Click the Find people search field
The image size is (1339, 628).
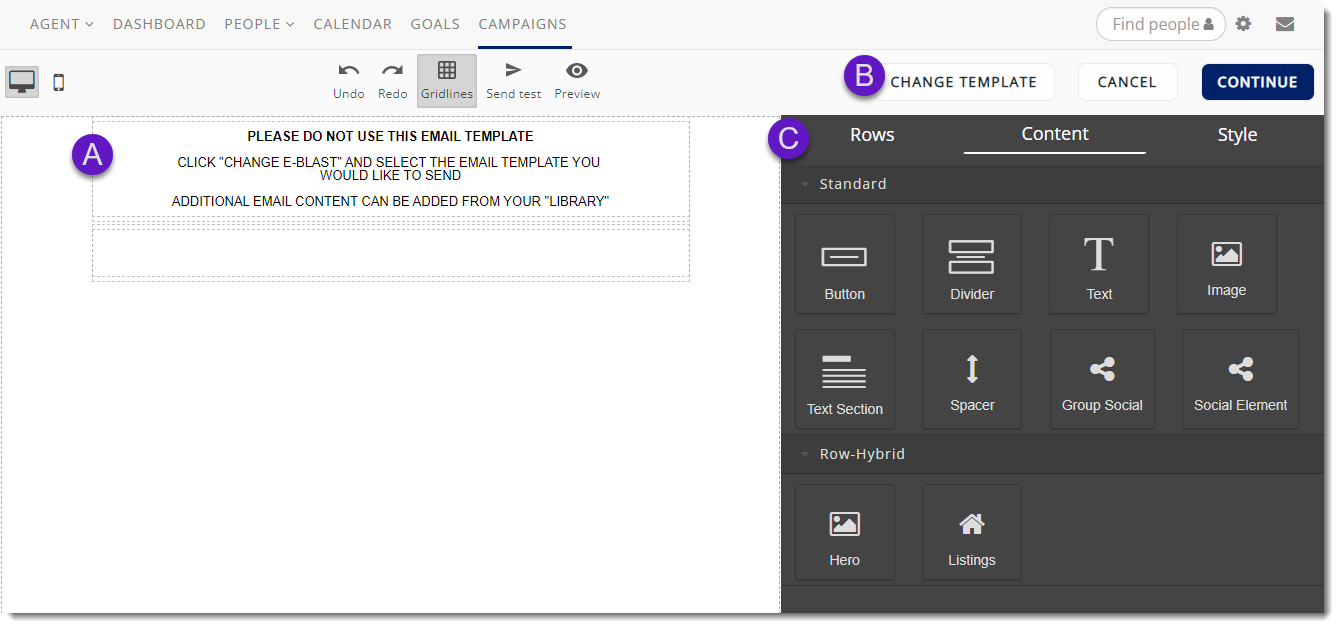(1160, 23)
